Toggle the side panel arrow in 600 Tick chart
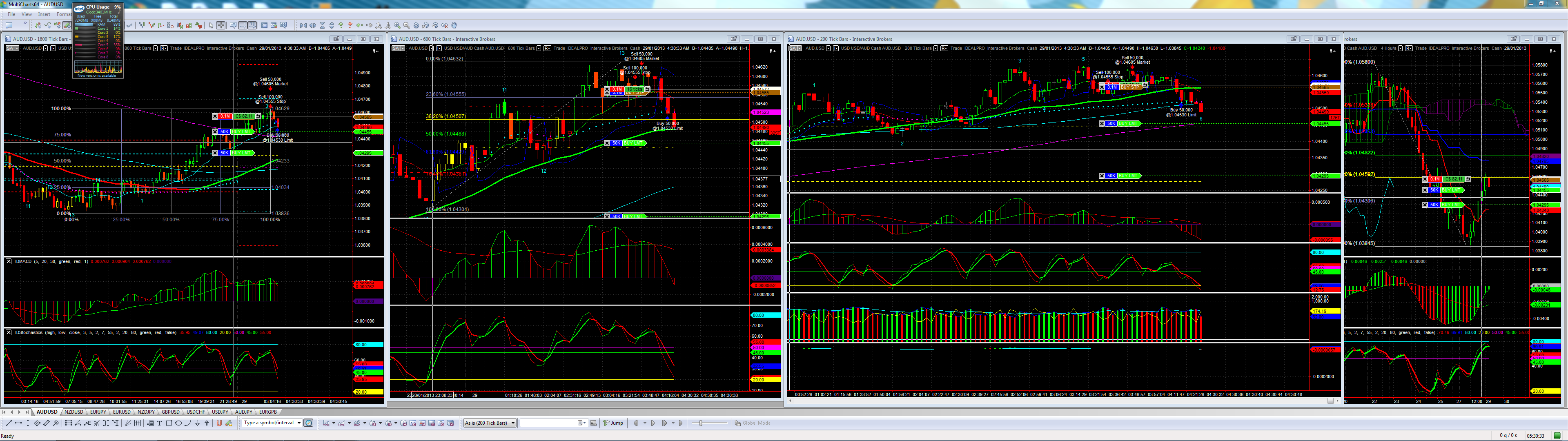The height and width of the screenshot is (441, 1568). pyautogui.click(x=773, y=51)
